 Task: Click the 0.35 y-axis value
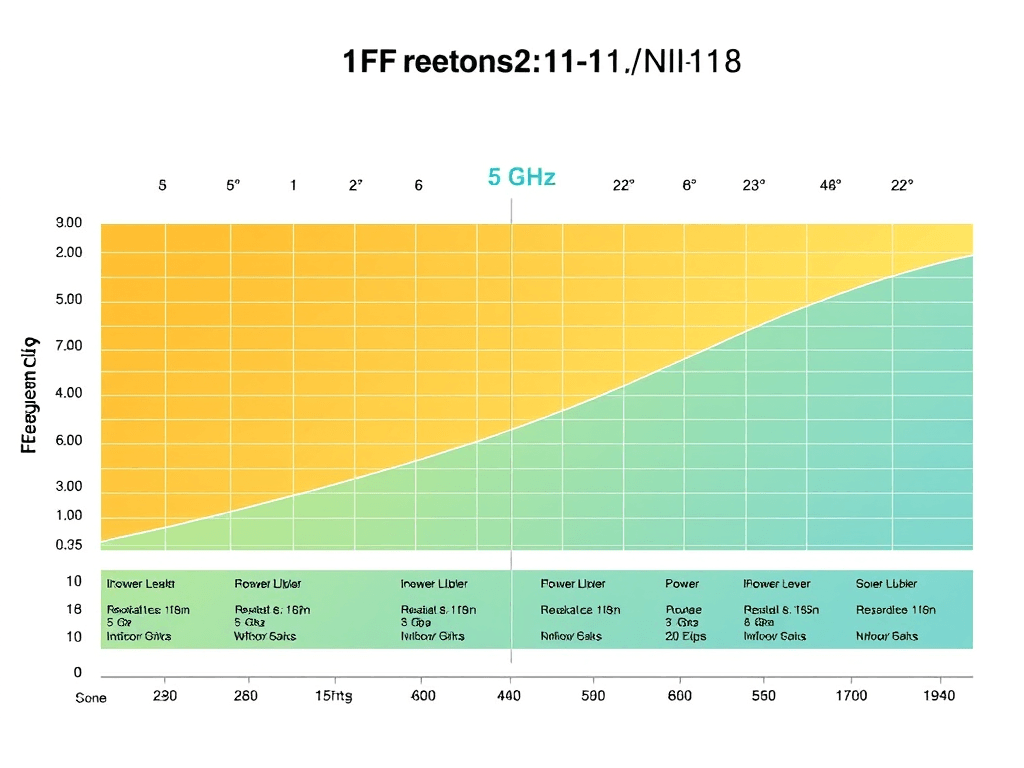69,545
